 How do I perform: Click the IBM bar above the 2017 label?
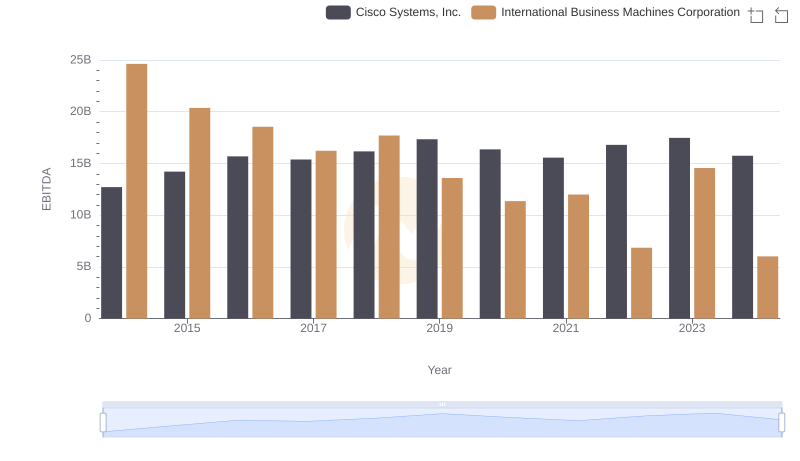coord(326,235)
